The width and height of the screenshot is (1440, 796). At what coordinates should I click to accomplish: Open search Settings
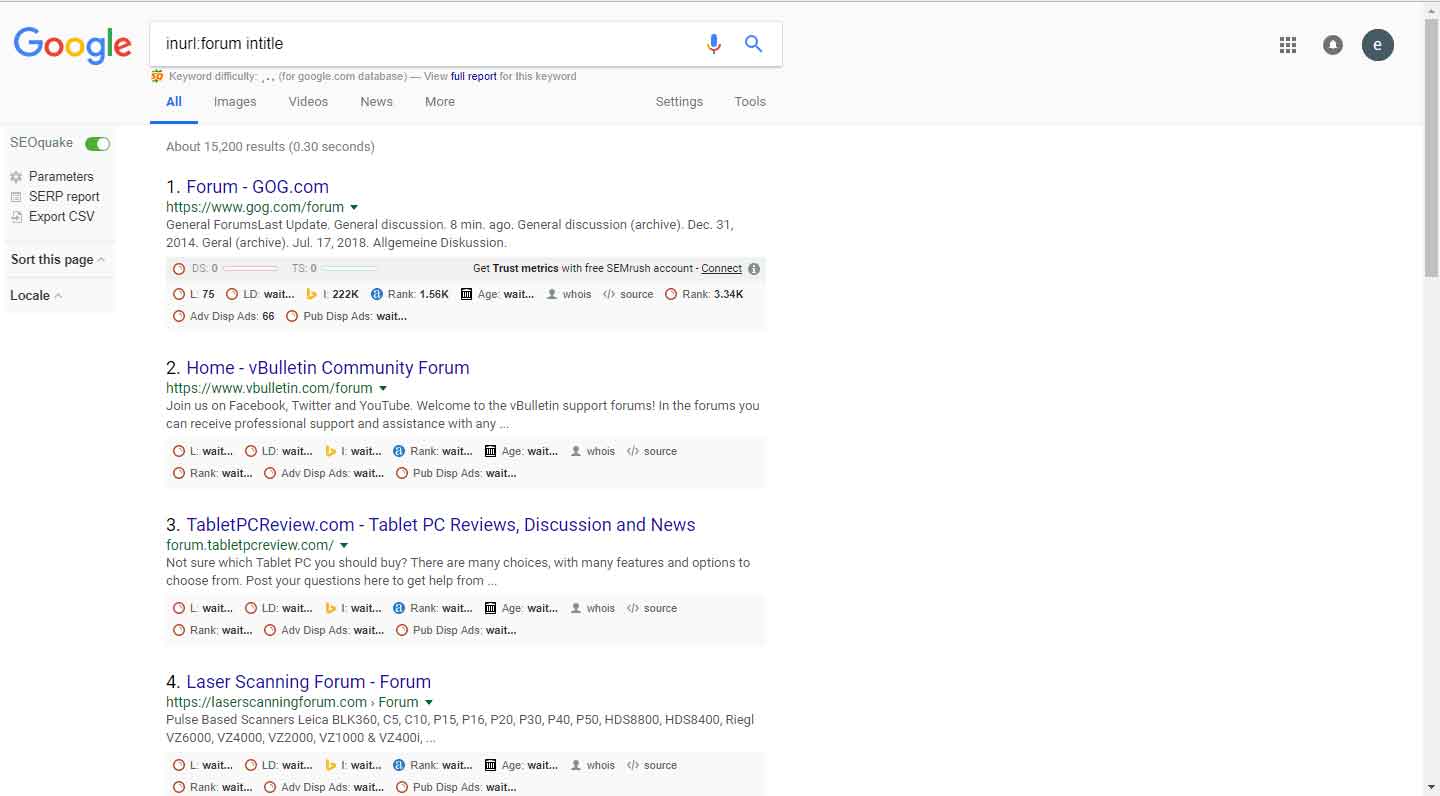click(x=679, y=102)
